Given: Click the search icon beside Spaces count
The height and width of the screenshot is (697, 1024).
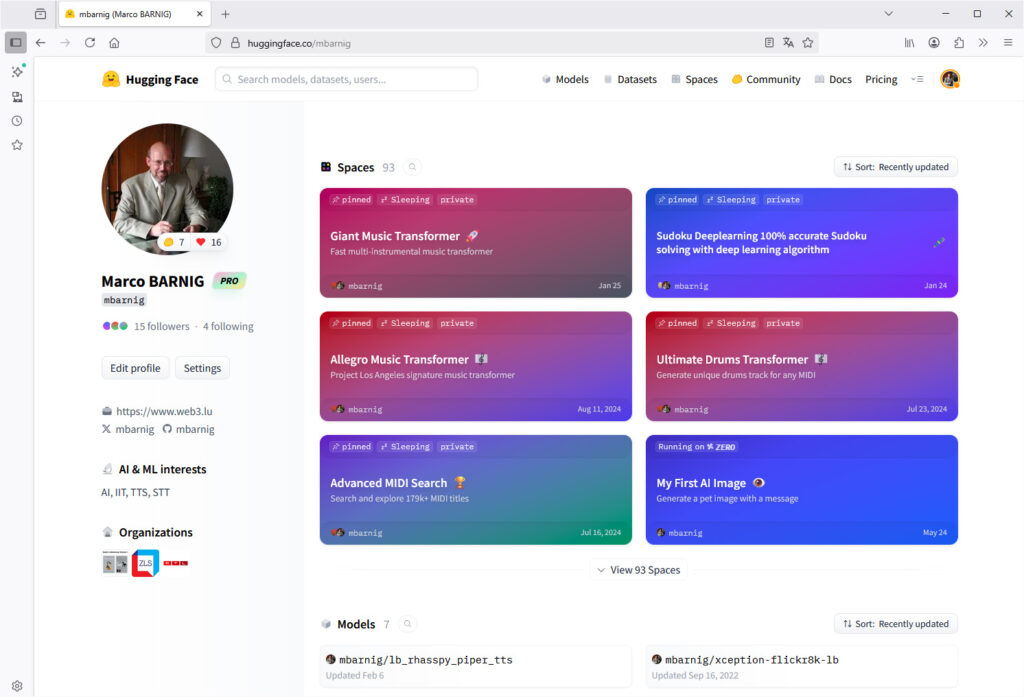Looking at the screenshot, I should point(412,168).
